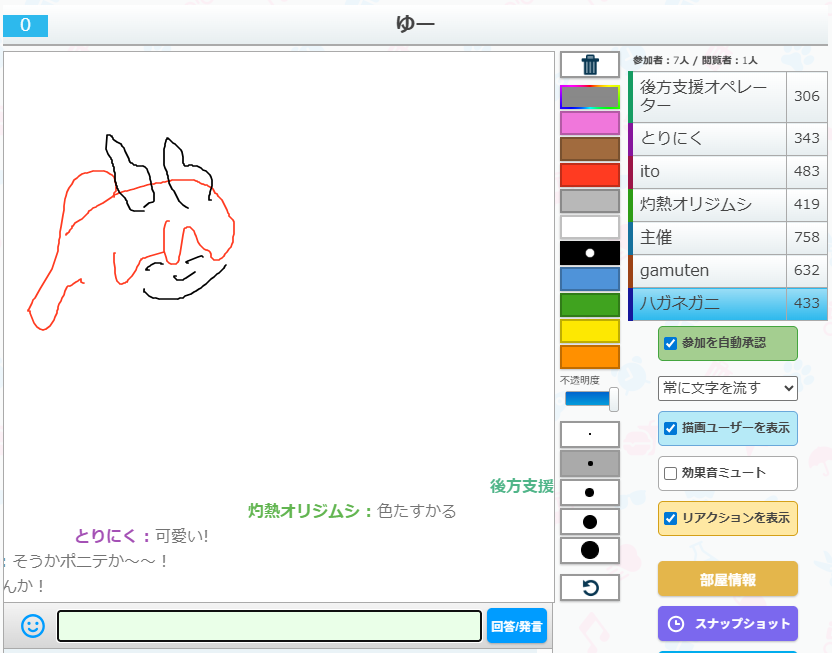Click the trash can clear-canvas icon
This screenshot has height=653, width=832.
pos(590,65)
